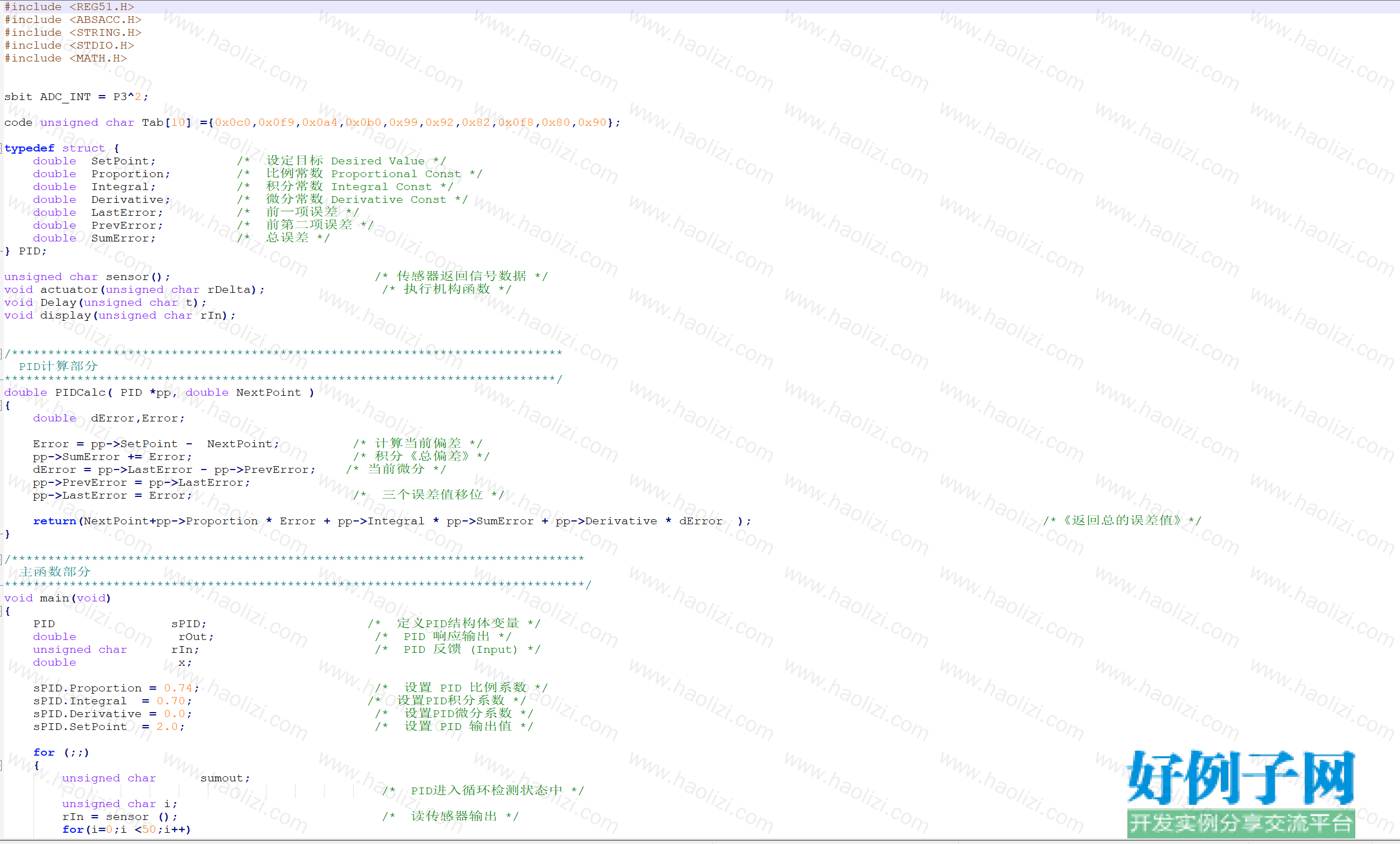
Task: Click the 'rIn = sensor ();' line
Action: [x=120, y=817]
